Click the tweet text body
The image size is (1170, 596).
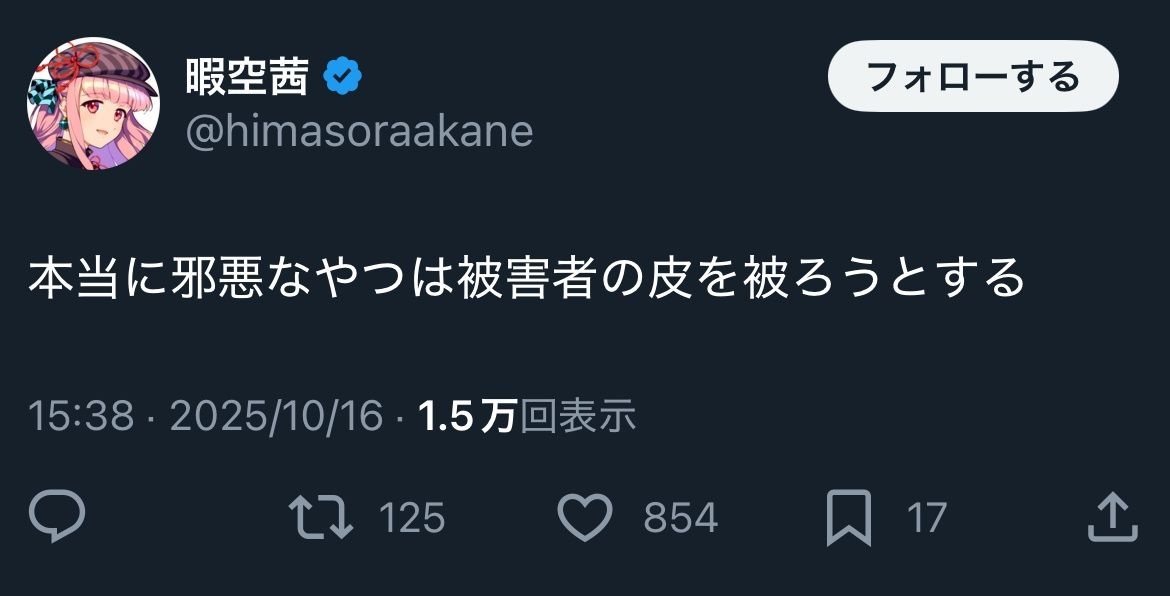click(x=526, y=278)
